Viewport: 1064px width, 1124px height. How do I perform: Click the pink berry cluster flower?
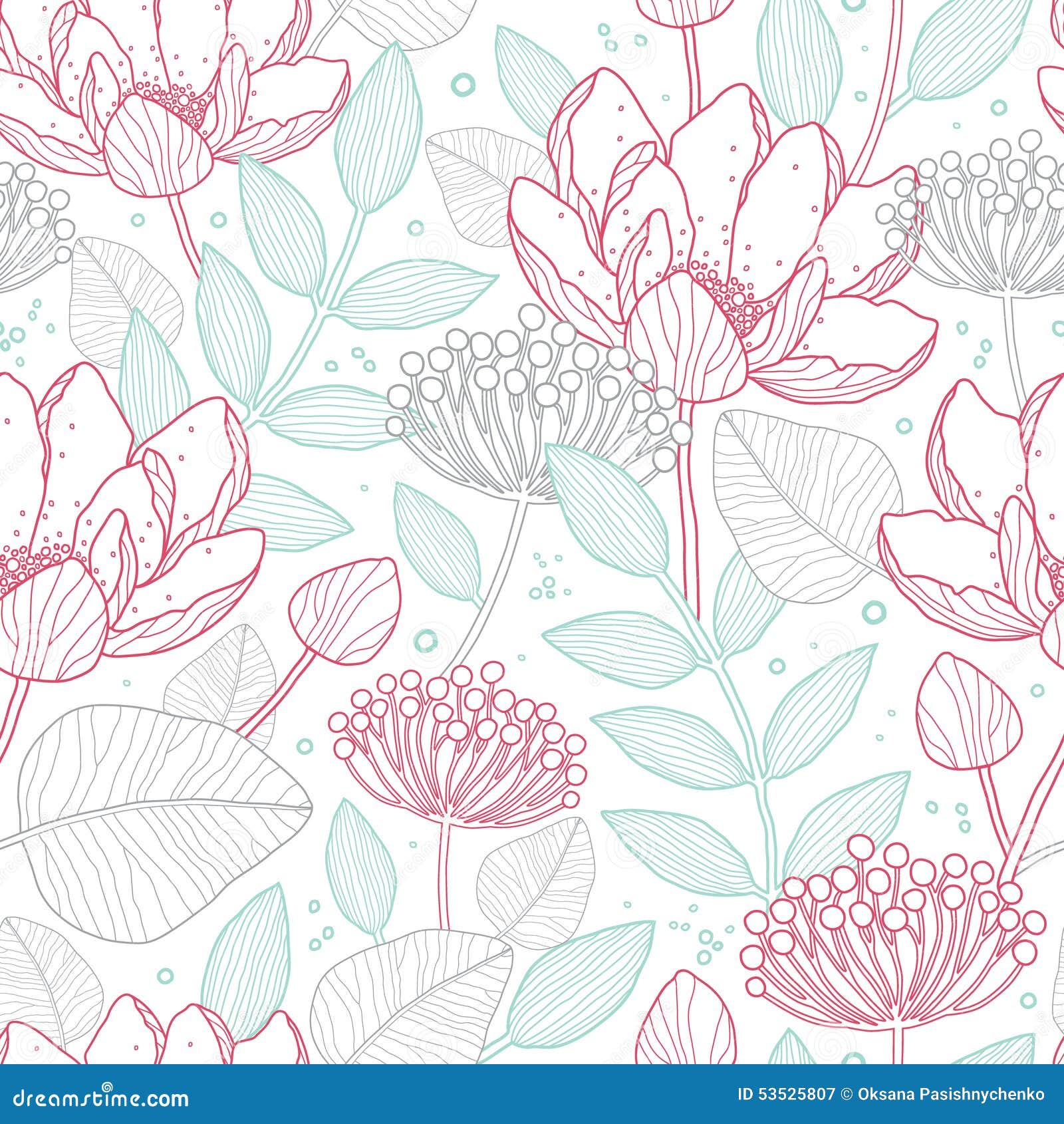(x=452, y=745)
